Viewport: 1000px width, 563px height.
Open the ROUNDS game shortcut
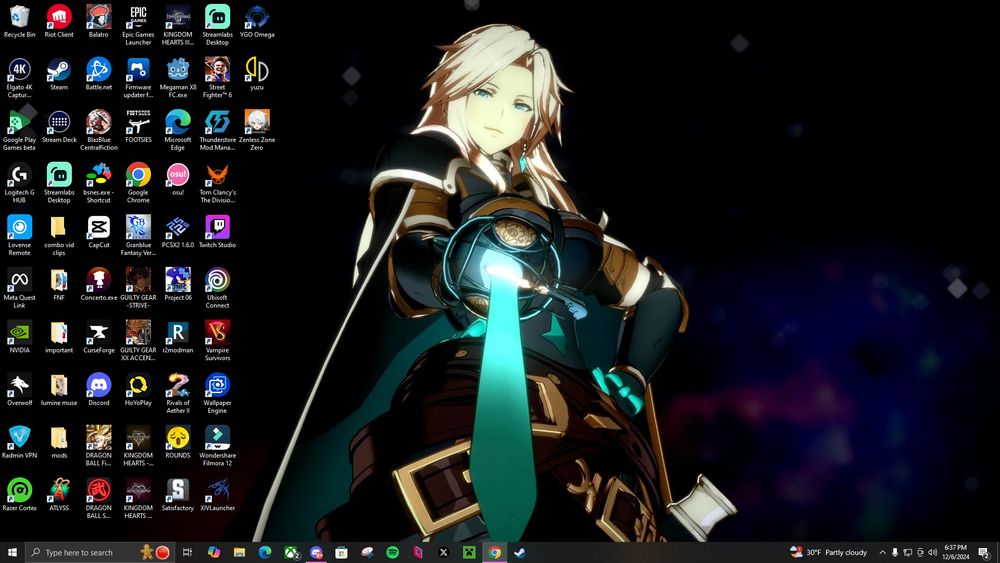(x=177, y=442)
